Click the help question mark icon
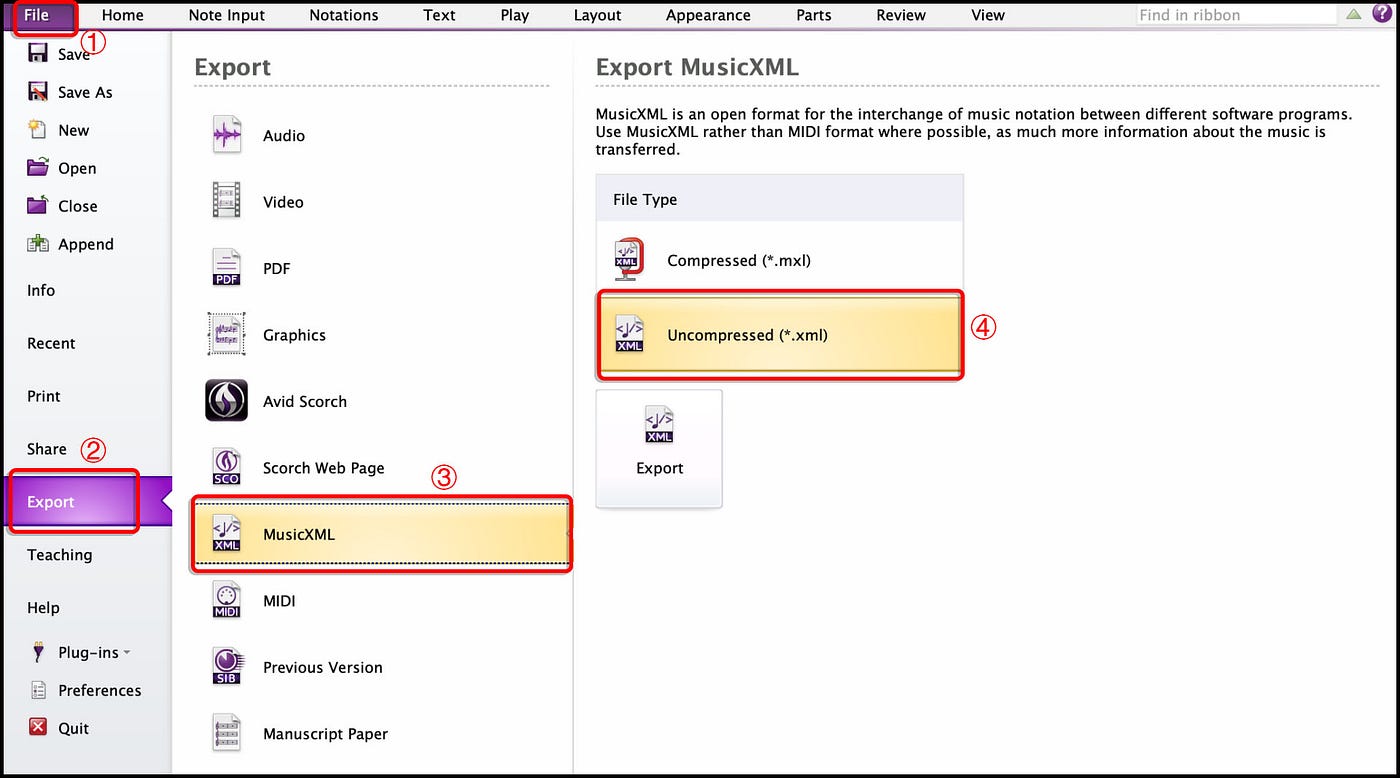This screenshot has width=1400, height=778. click(x=1382, y=14)
